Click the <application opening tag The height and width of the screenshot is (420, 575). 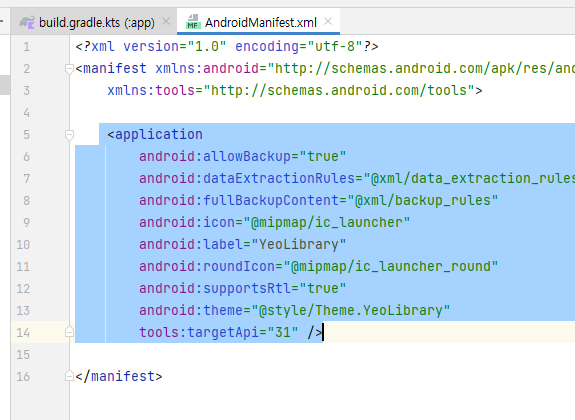point(155,135)
